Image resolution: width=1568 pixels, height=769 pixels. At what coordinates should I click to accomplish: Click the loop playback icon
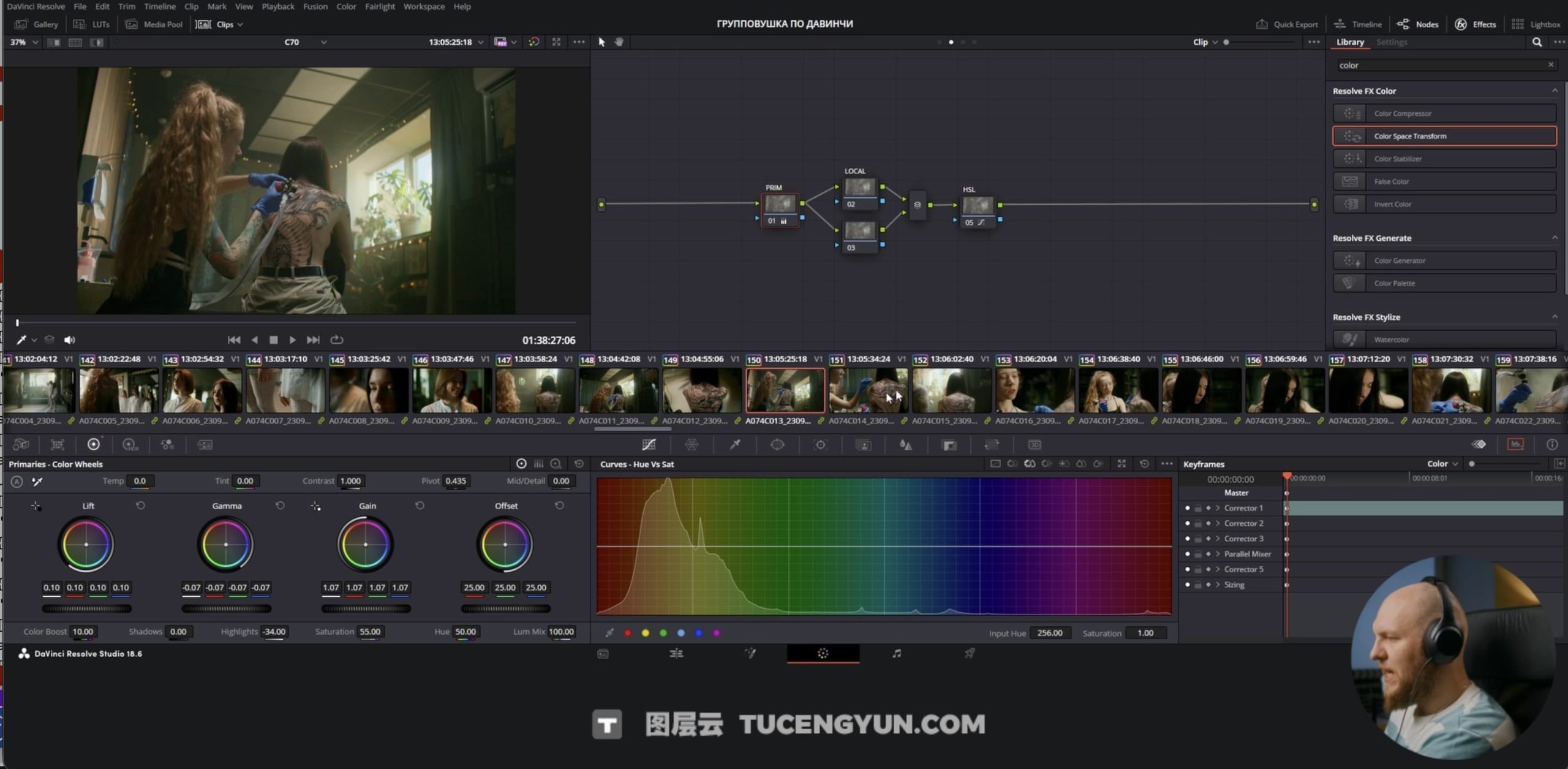[337, 339]
